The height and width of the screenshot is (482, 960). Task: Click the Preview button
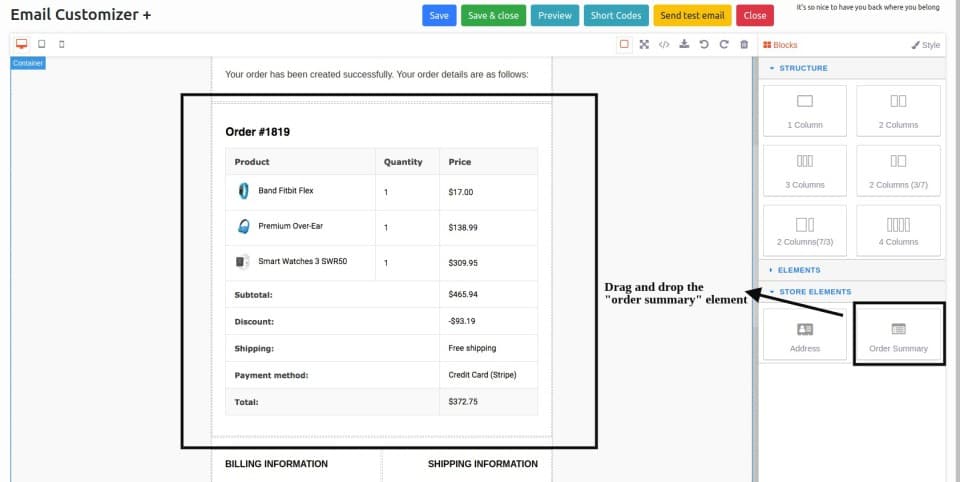point(555,15)
